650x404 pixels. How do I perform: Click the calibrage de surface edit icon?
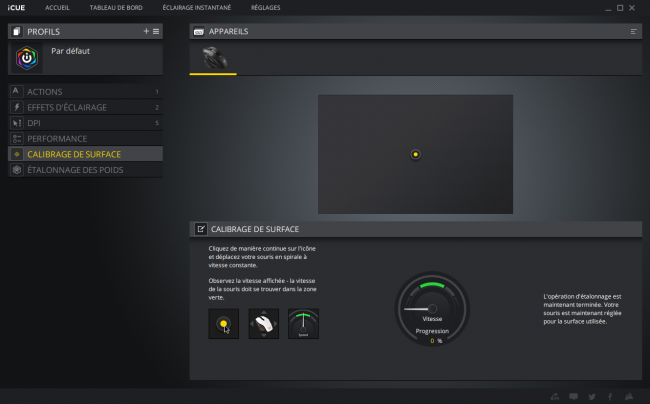(x=201, y=229)
